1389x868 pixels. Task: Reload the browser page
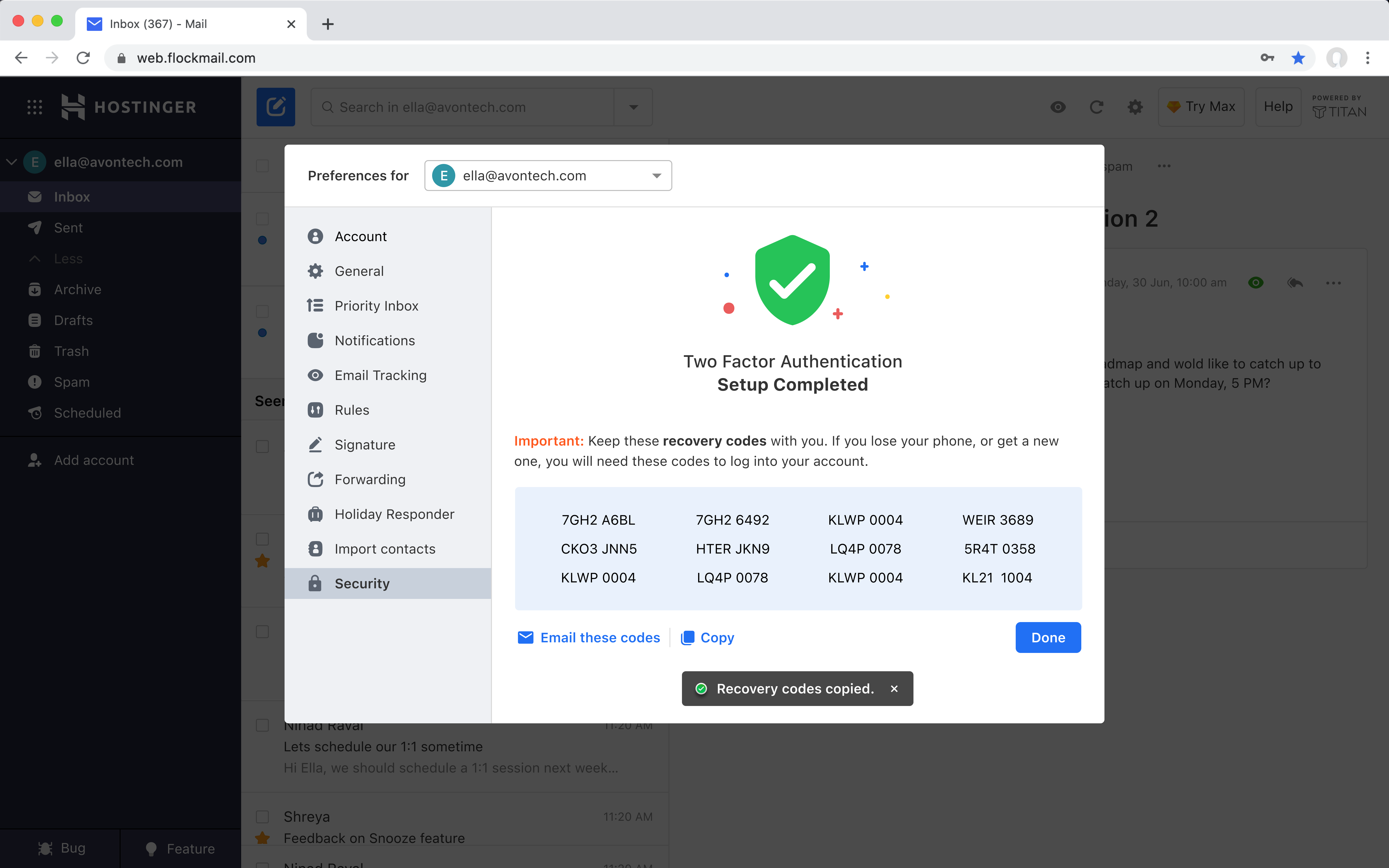(x=83, y=58)
